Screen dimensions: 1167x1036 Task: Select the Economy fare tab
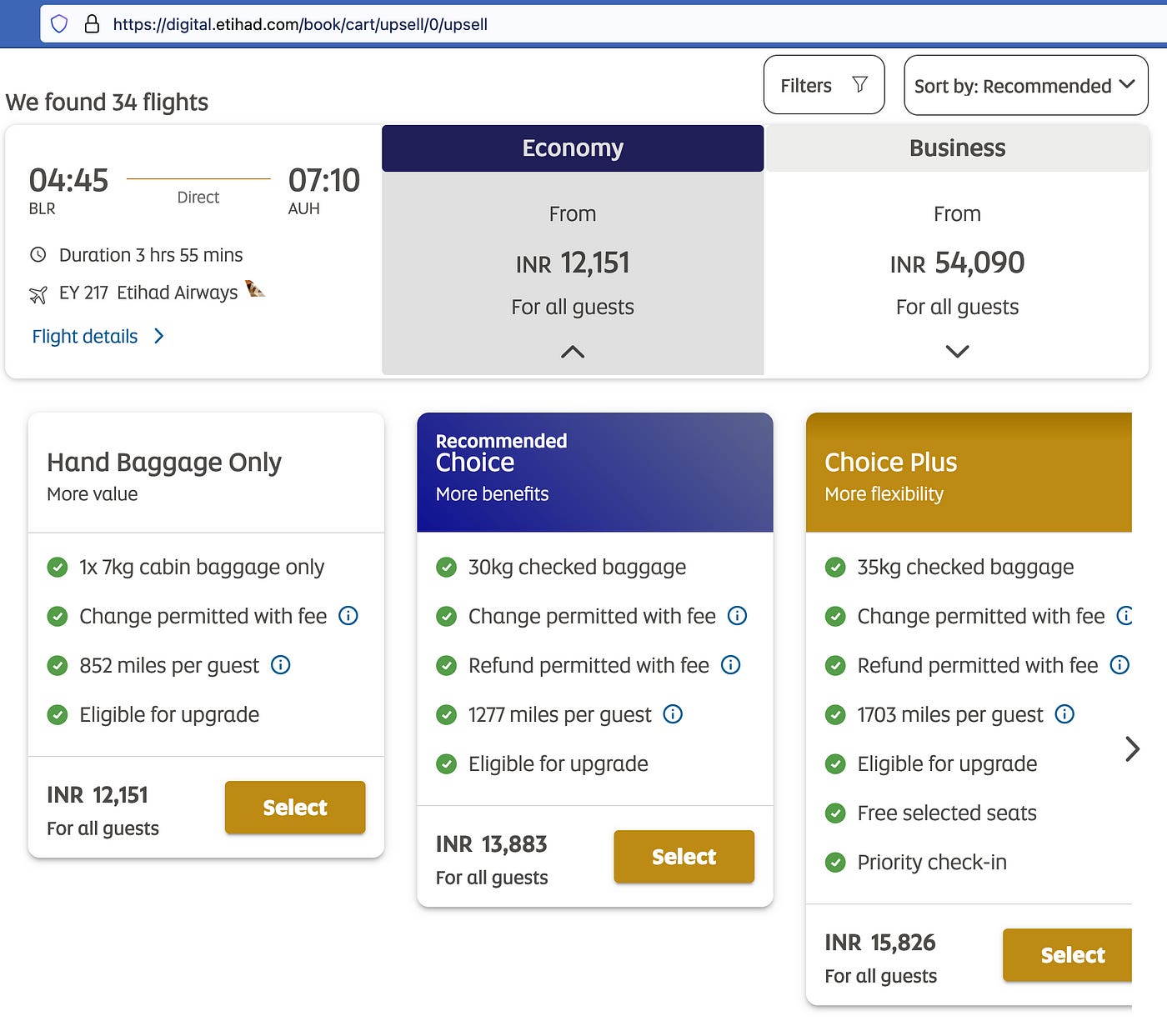(573, 148)
